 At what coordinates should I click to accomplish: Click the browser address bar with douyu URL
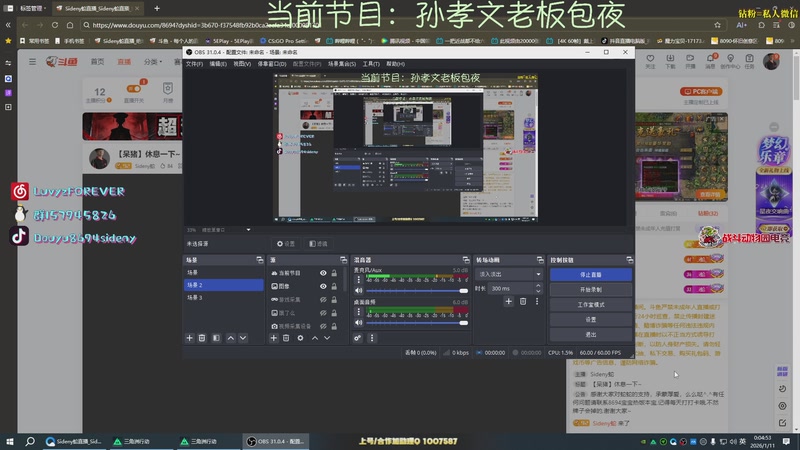coord(398,25)
